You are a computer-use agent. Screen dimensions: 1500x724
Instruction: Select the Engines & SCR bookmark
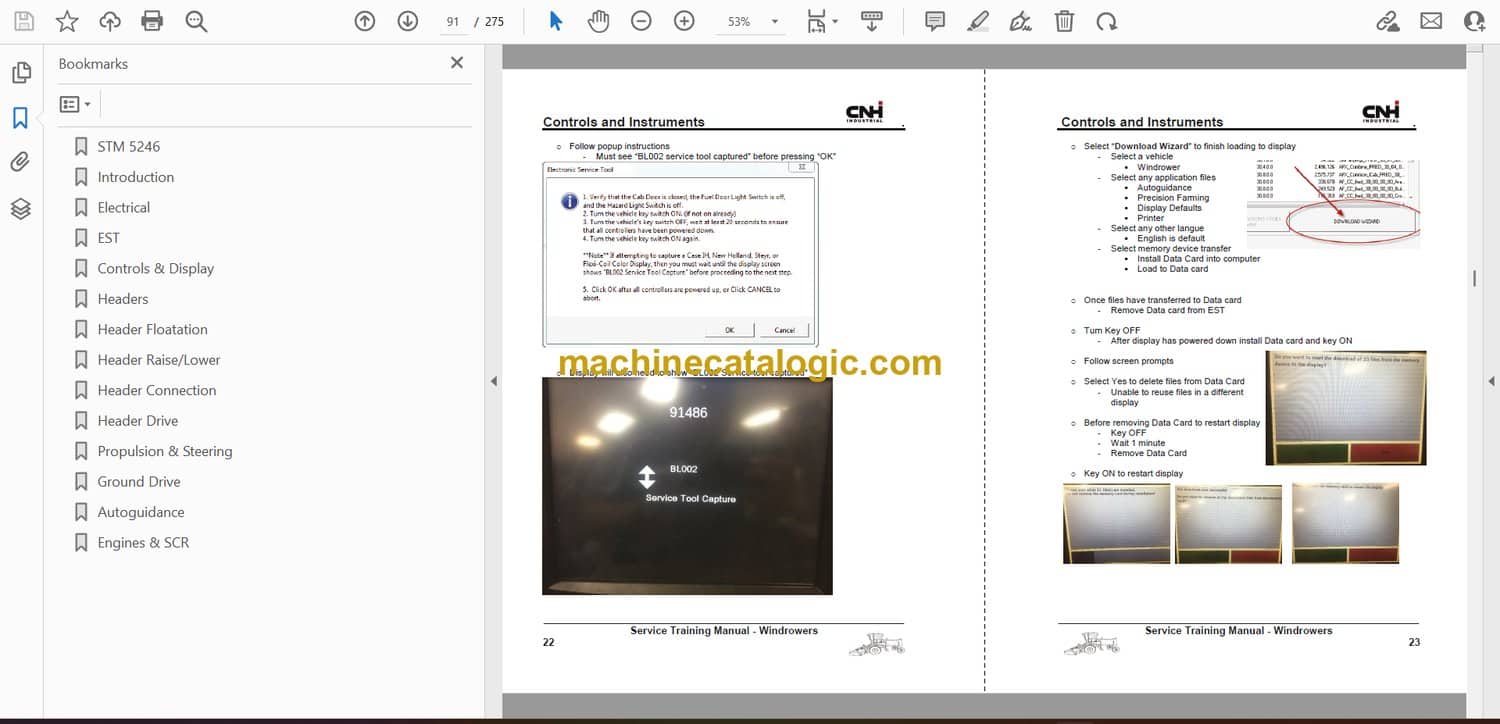point(143,543)
